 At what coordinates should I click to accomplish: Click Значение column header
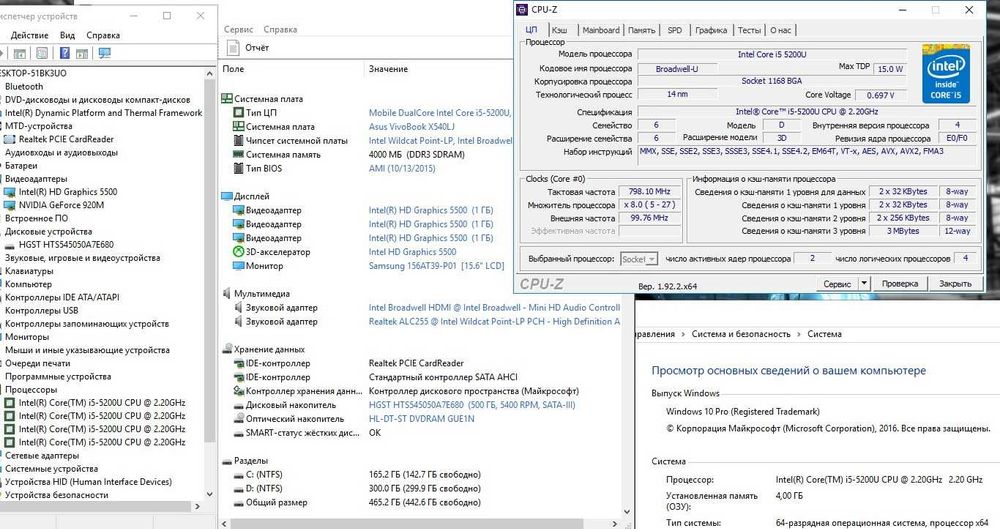[x=388, y=68]
